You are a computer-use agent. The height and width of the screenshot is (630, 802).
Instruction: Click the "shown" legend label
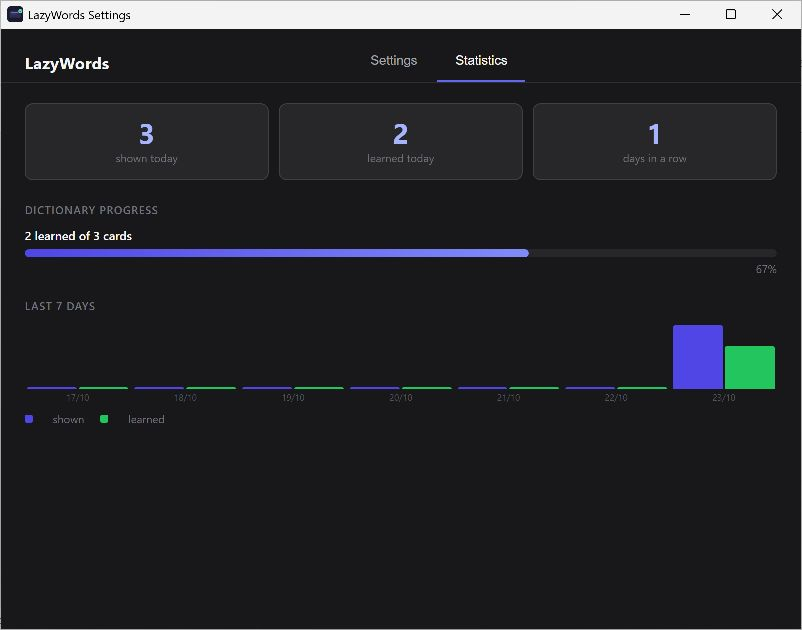click(69, 419)
